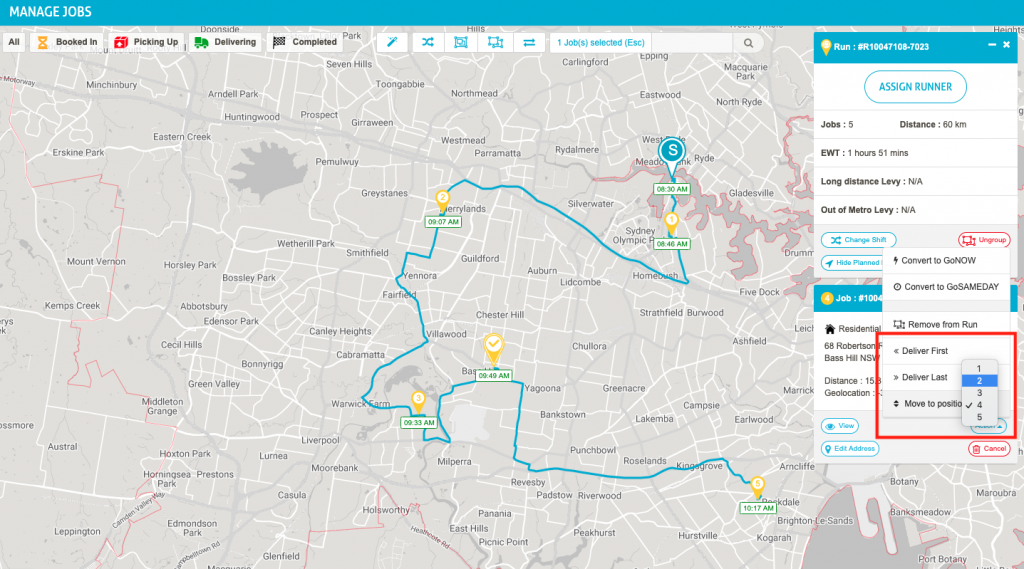Click the 08:30 AM time label
Image resolution: width=1024 pixels, height=569 pixels.
[672, 189]
